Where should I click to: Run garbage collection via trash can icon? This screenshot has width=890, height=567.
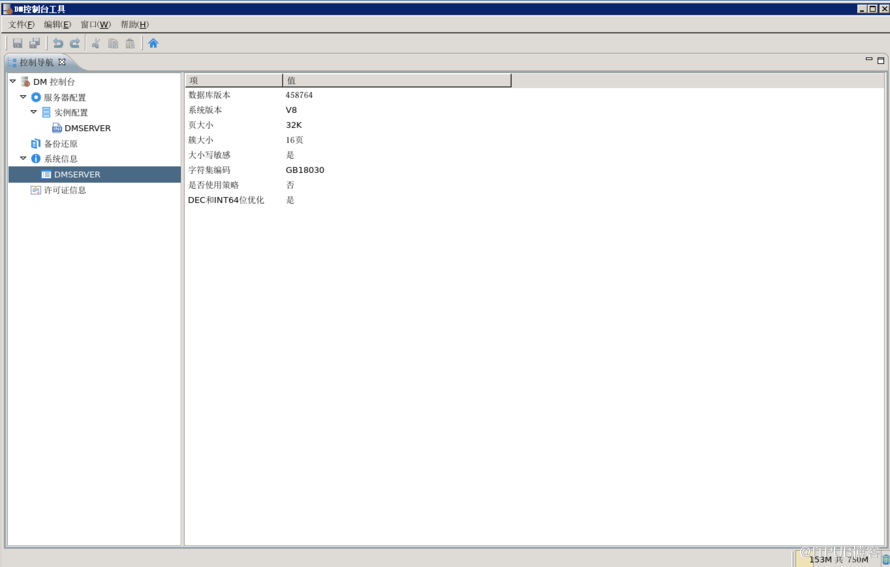tap(885, 559)
